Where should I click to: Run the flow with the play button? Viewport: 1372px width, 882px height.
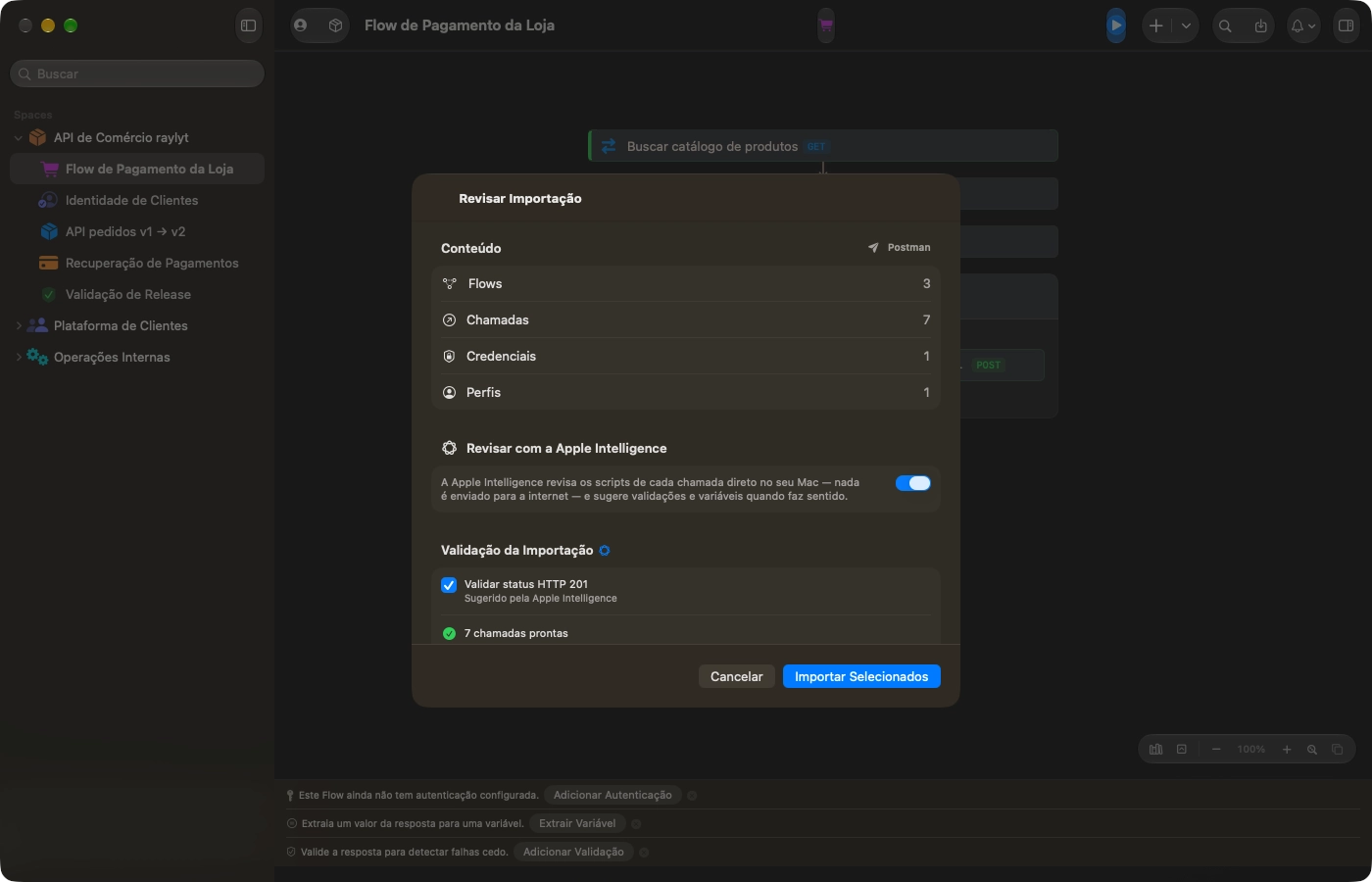point(1116,25)
